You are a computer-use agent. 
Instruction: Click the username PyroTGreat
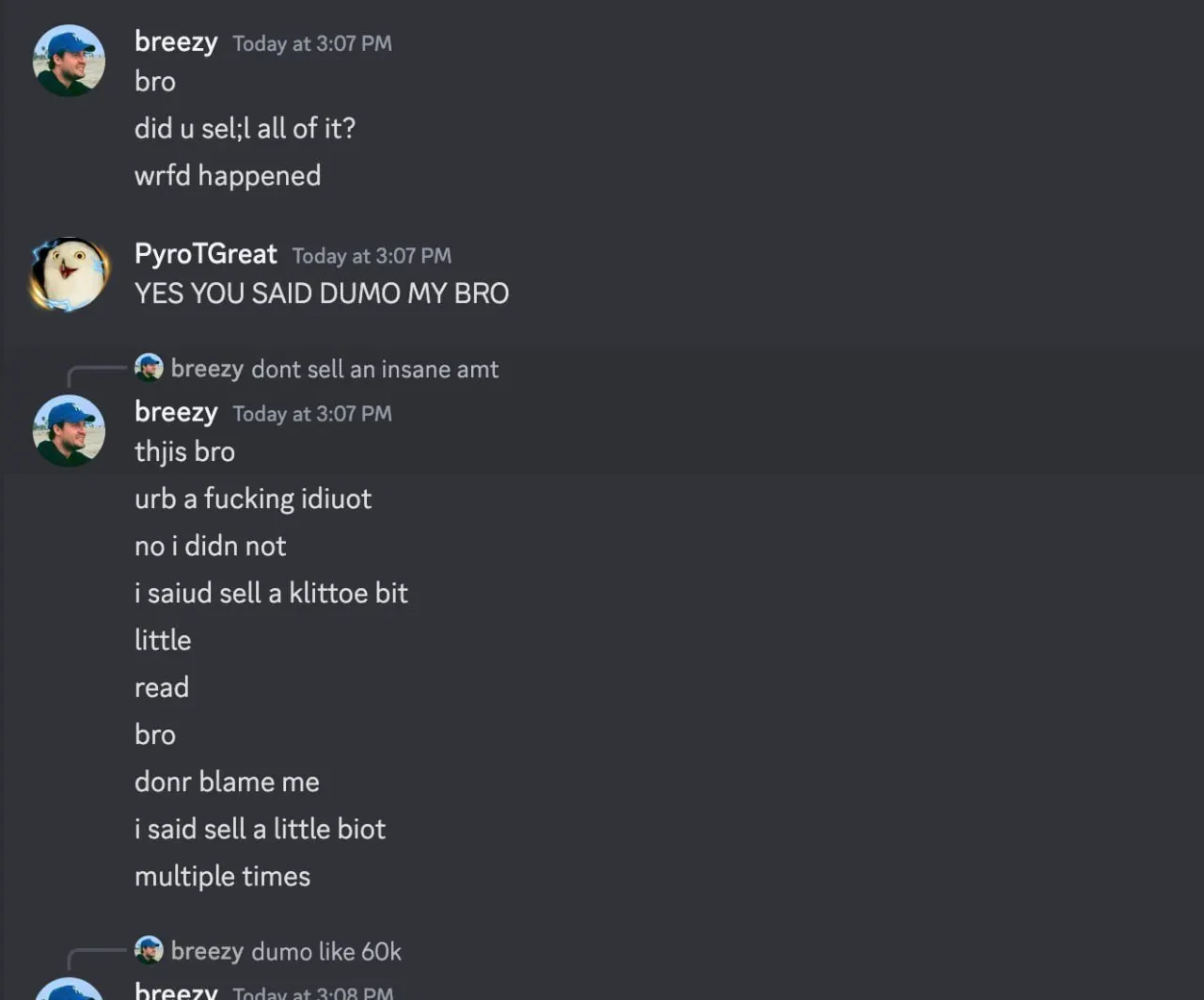click(x=205, y=254)
